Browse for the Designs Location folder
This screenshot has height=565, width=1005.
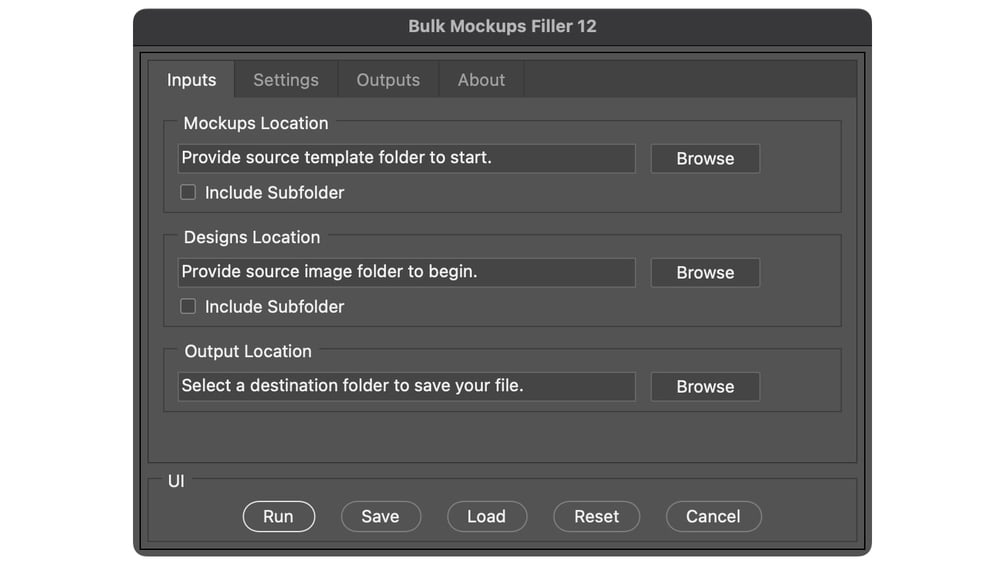[705, 273]
